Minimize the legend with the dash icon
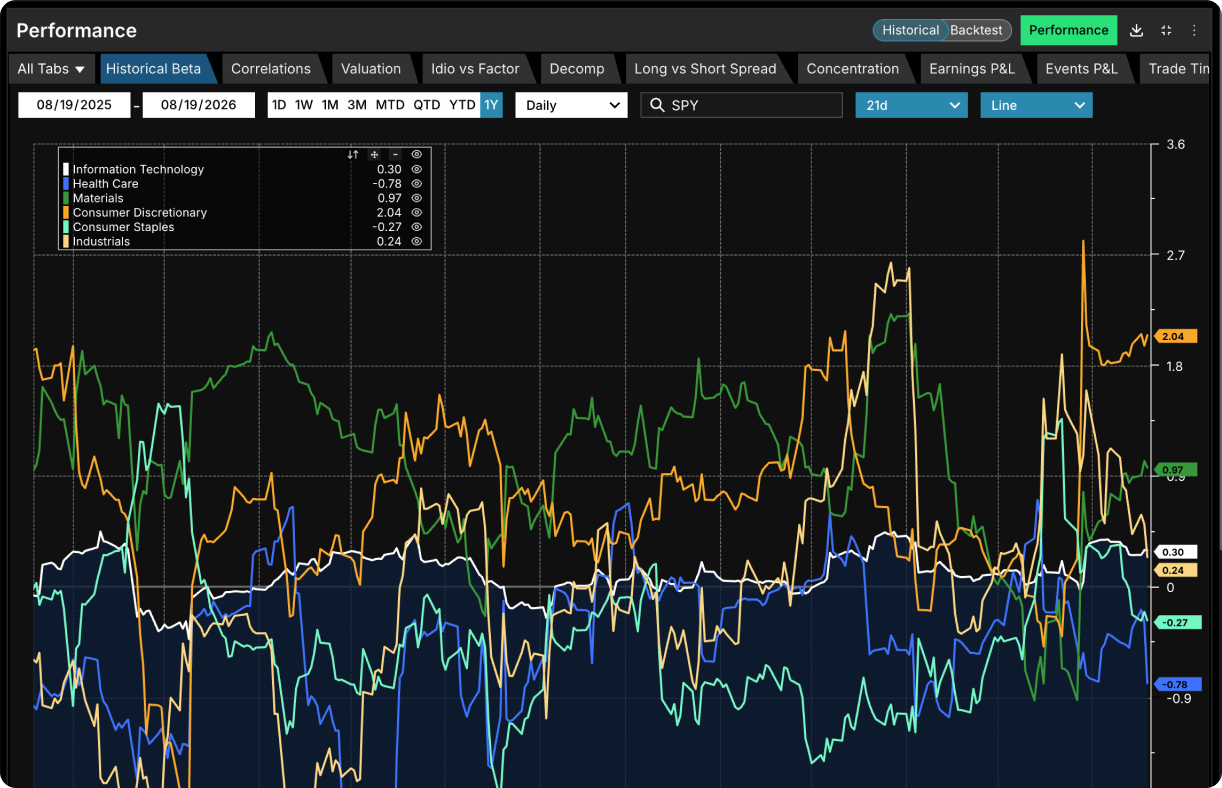 395,155
